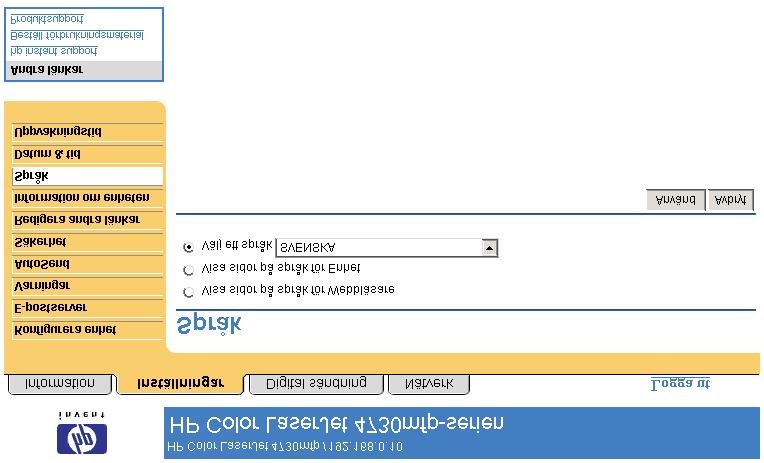
Task: Click the device address text '192.168.0.10'
Action: pyautogui.click(x=367, y=446)
